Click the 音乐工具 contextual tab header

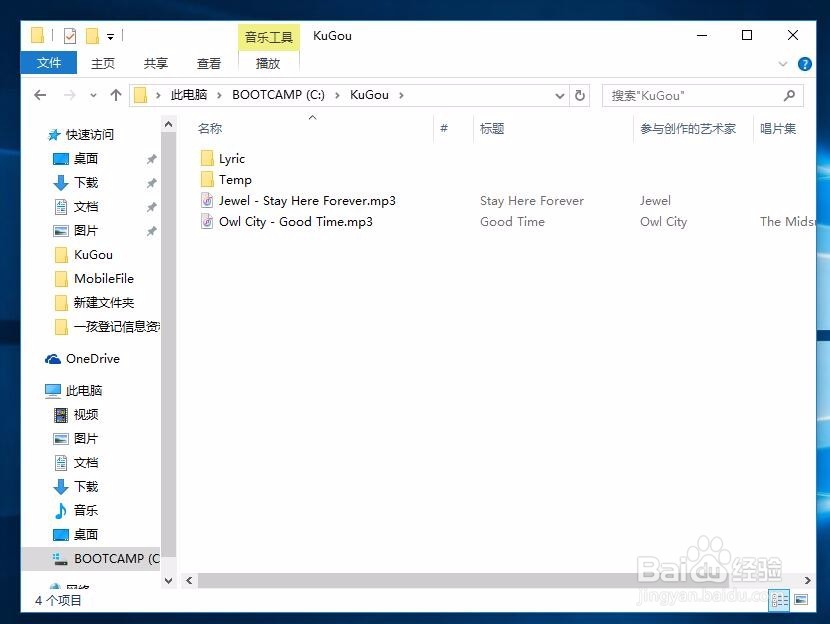268,37
